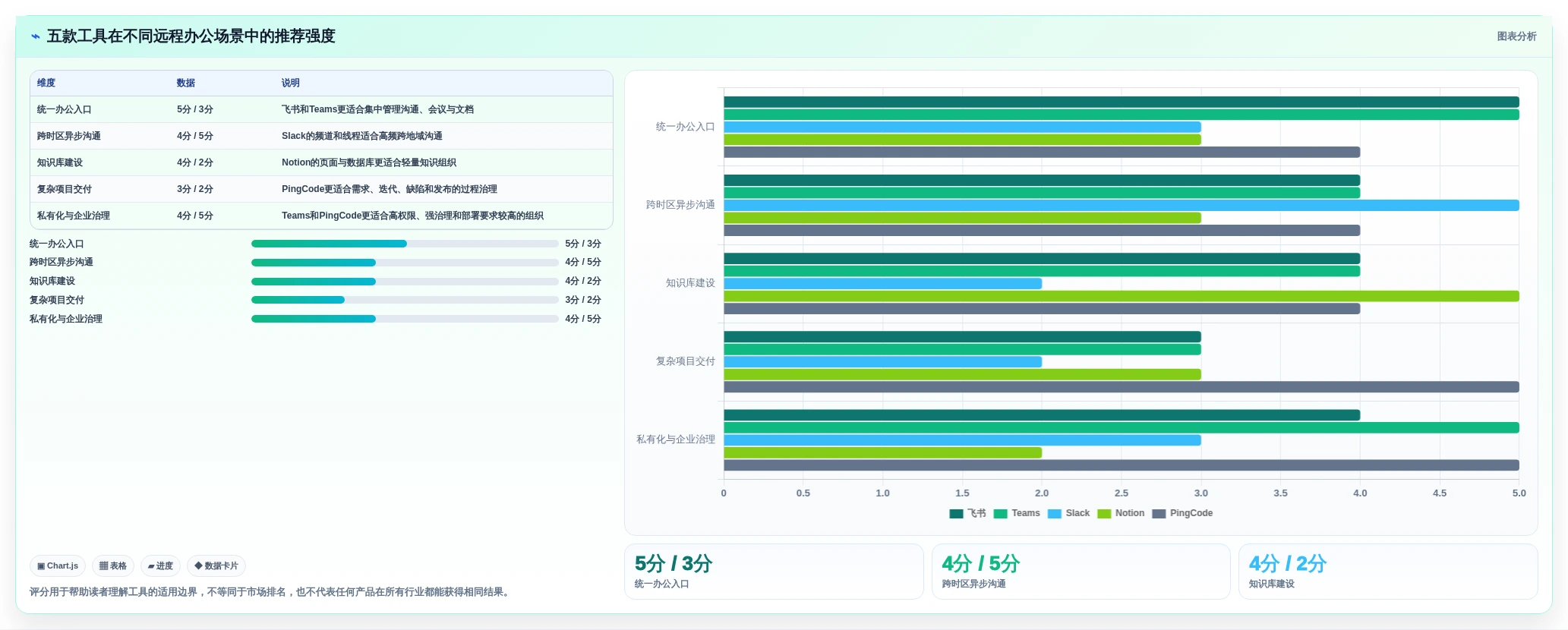Click the 复杂项目交付 progress bar
Image resolution: width=1568 pixels, height=630 pixels.
(x=405, y=300)
